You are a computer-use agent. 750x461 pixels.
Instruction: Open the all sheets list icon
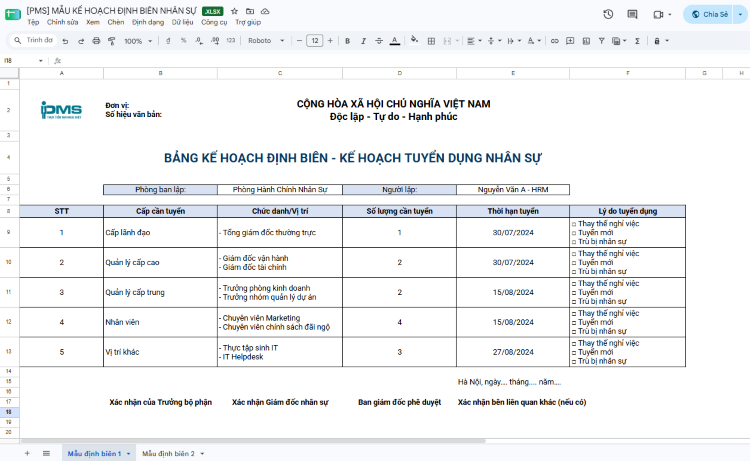click(x=46, y=453)
